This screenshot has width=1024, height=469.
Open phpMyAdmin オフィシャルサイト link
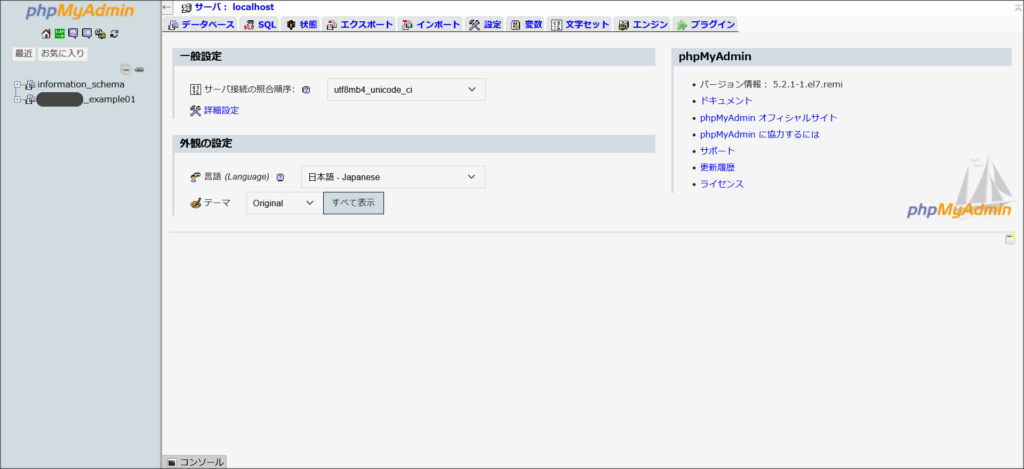[x=769, y=118]
